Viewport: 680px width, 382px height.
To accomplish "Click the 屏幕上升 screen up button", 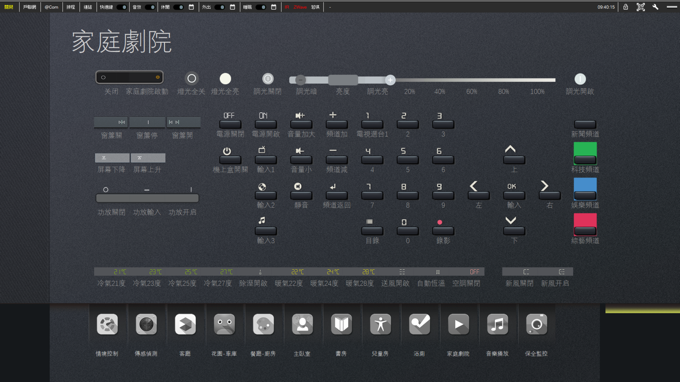I will (148, 158).
